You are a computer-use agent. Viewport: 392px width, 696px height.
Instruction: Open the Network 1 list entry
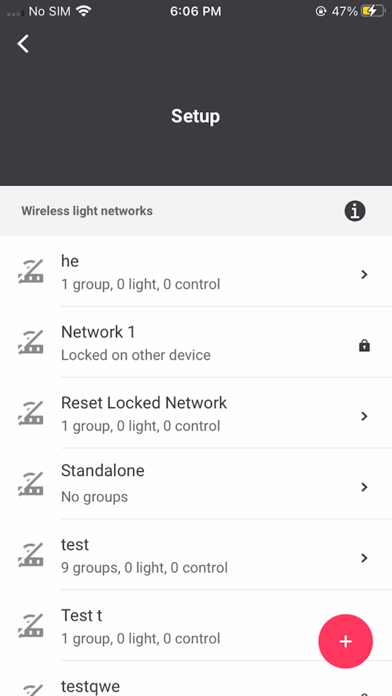tap(196, 342)
